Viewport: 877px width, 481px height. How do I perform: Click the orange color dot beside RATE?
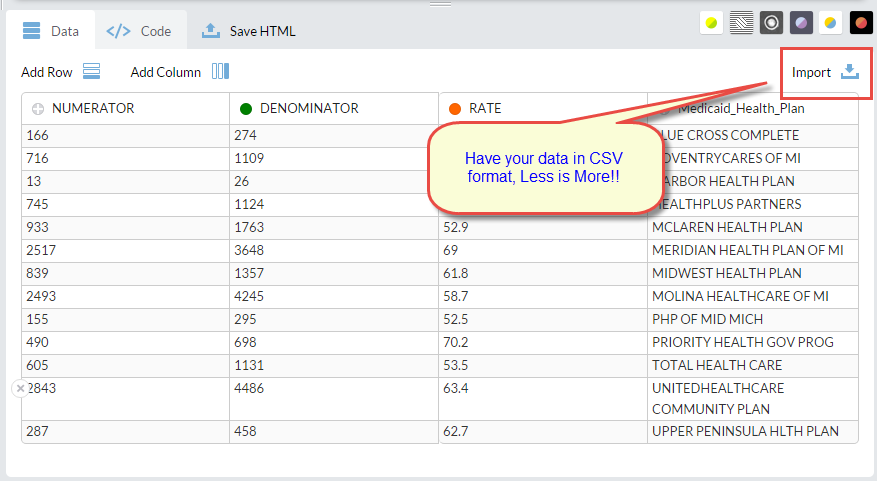point(455,109)
